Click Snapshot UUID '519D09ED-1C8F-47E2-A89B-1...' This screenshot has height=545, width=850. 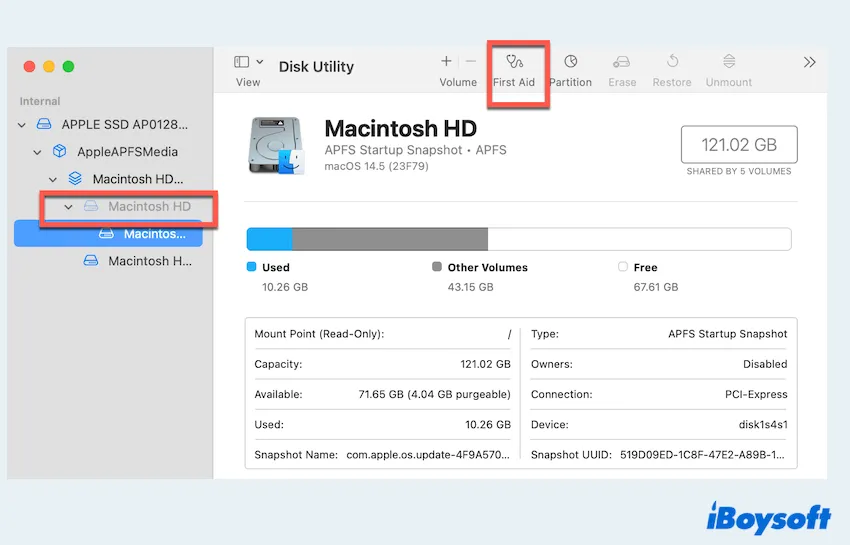point(702,455)
